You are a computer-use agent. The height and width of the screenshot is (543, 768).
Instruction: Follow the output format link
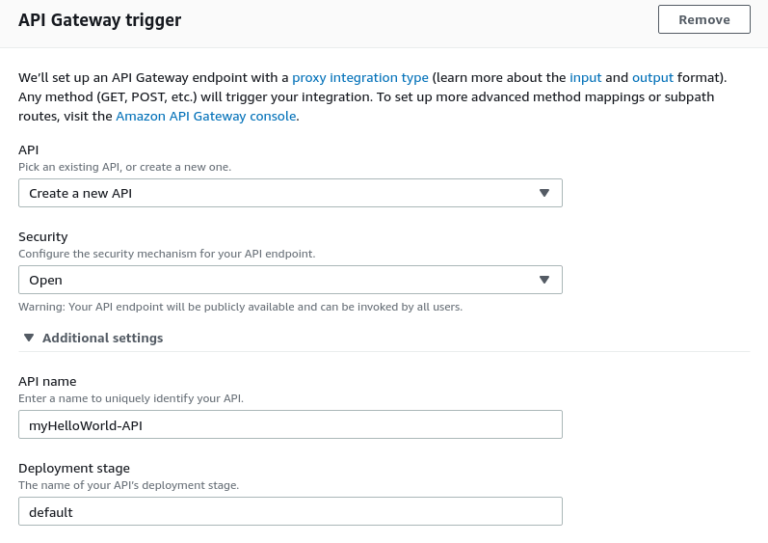[652, 77]
